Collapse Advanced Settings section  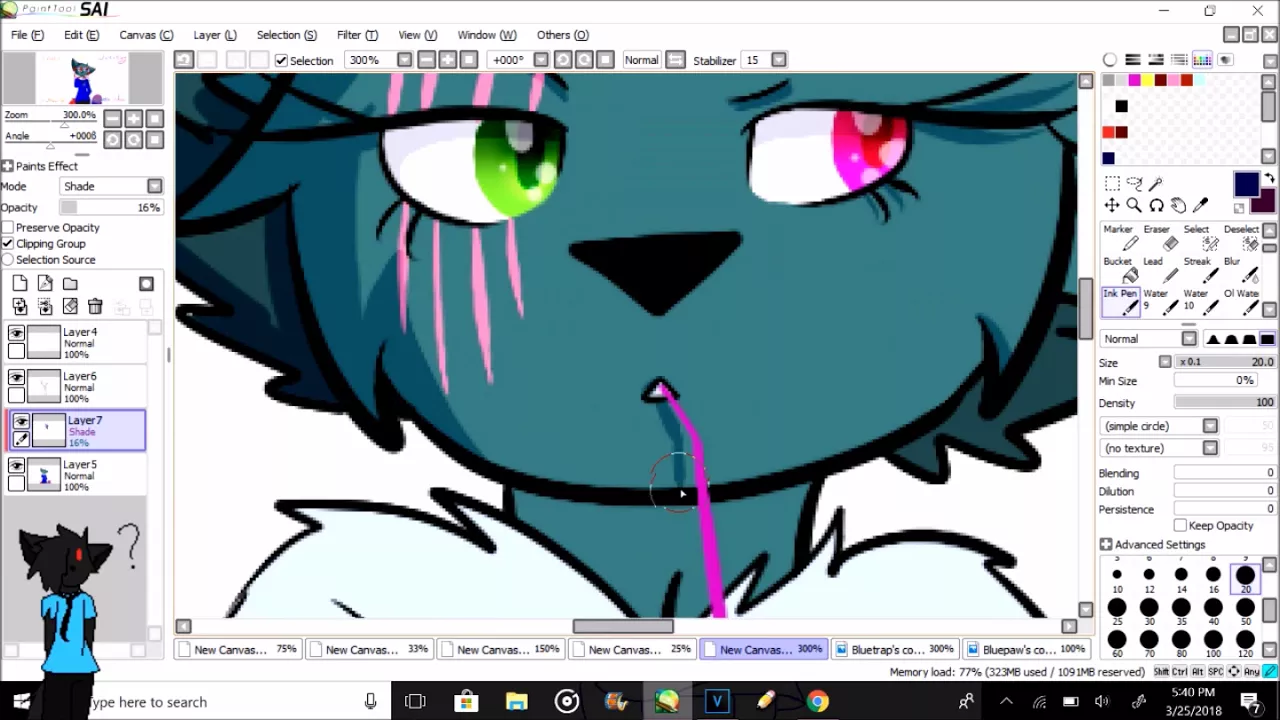point(1106,545)
